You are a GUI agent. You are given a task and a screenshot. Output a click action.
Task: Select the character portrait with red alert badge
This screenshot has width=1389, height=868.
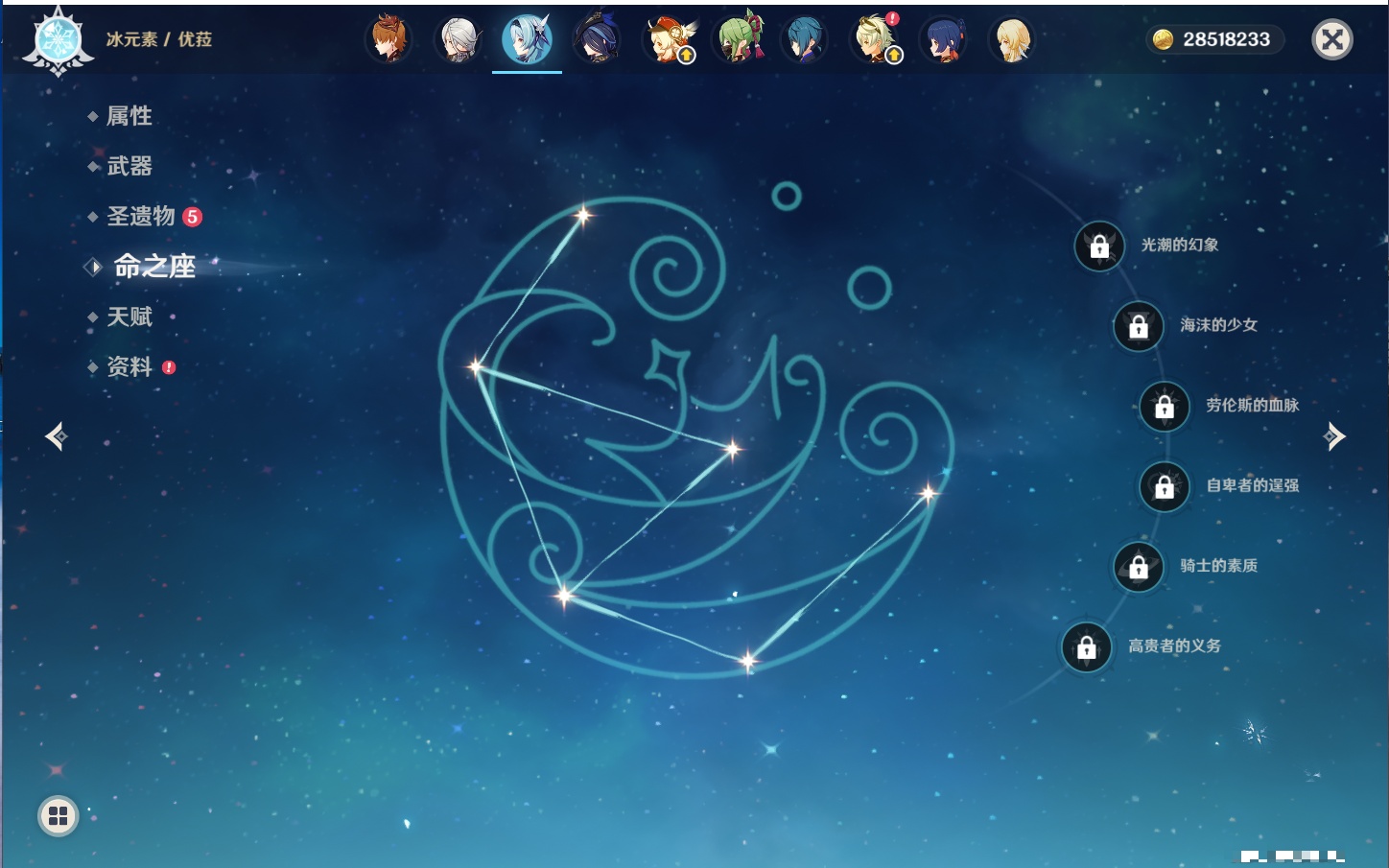click(875, 40)
